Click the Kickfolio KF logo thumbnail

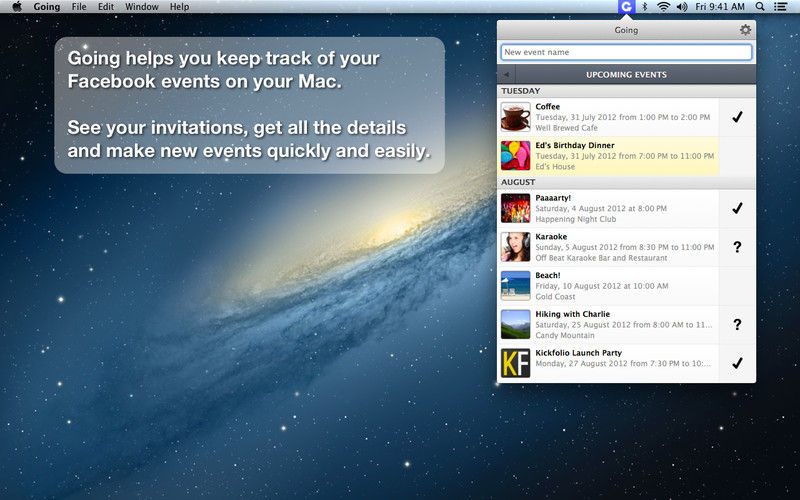(515, 363)
